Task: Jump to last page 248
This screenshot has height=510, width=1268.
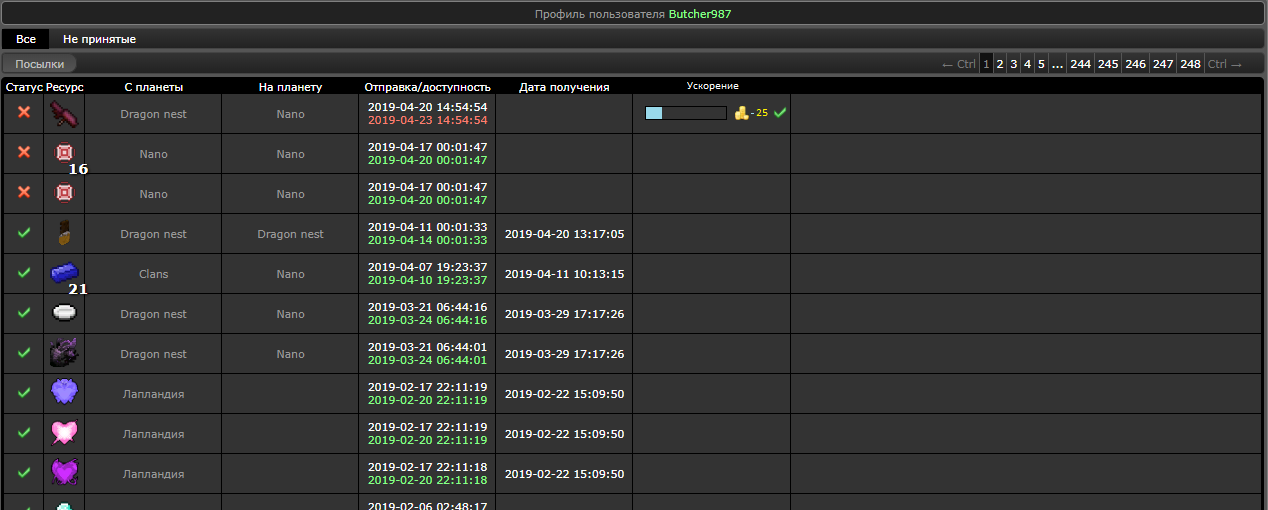Action: 1190,64
